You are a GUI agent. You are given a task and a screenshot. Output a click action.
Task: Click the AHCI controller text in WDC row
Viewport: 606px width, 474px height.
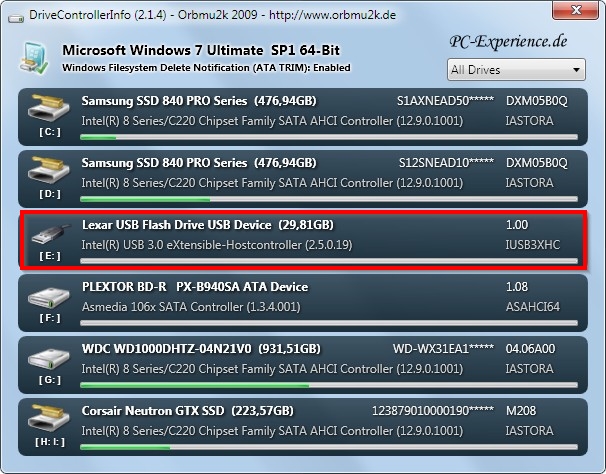pyautogui.click(x=272, y=369)
